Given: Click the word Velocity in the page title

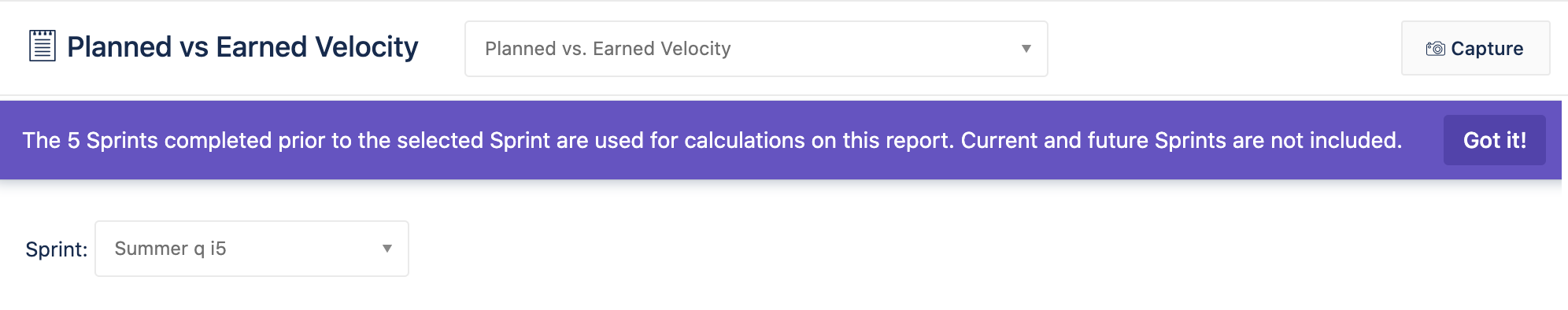Looking at the screenshot, I should pos(367,46).
